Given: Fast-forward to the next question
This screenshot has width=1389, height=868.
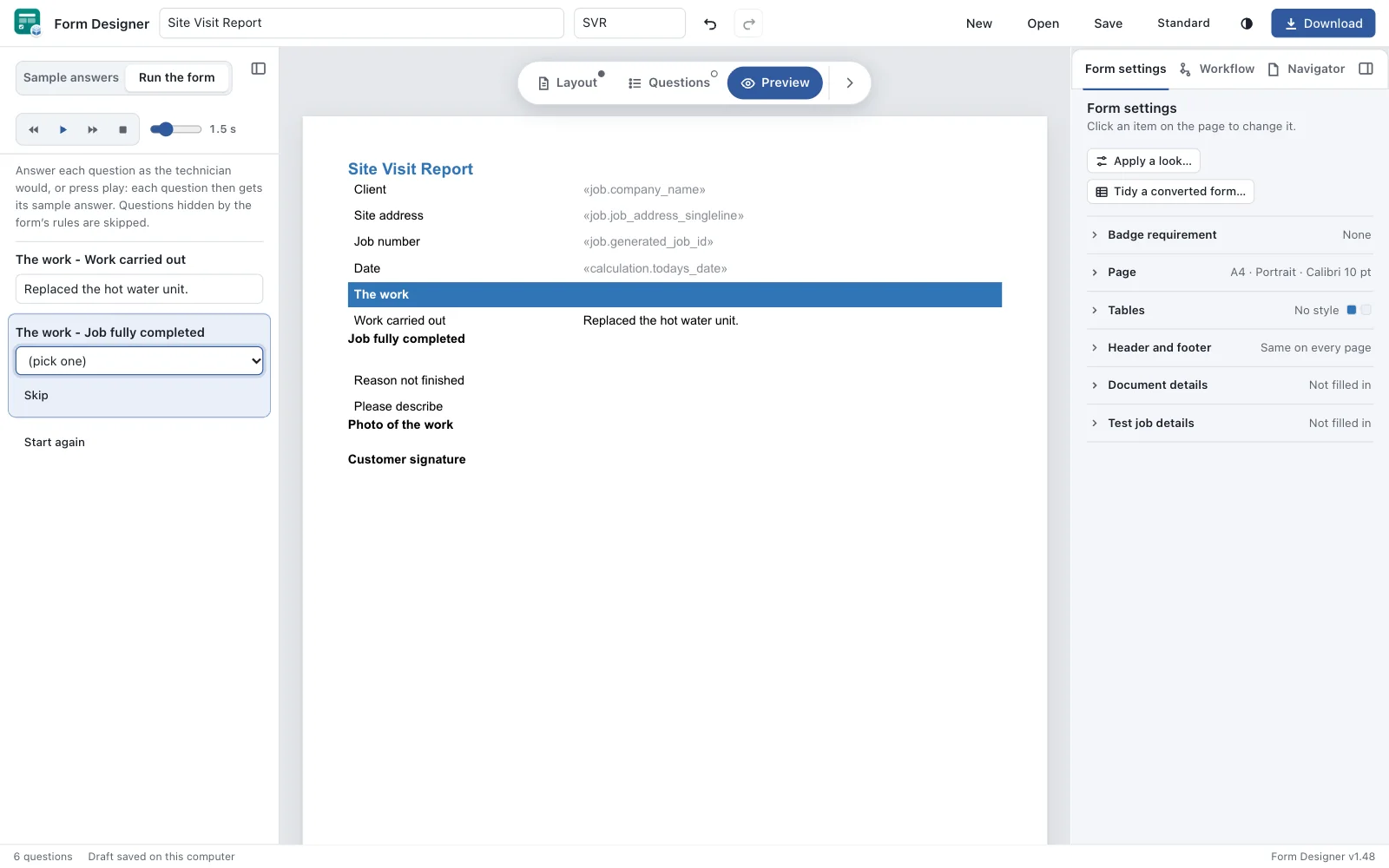Looking at the screenshot, I should [93, 129].
